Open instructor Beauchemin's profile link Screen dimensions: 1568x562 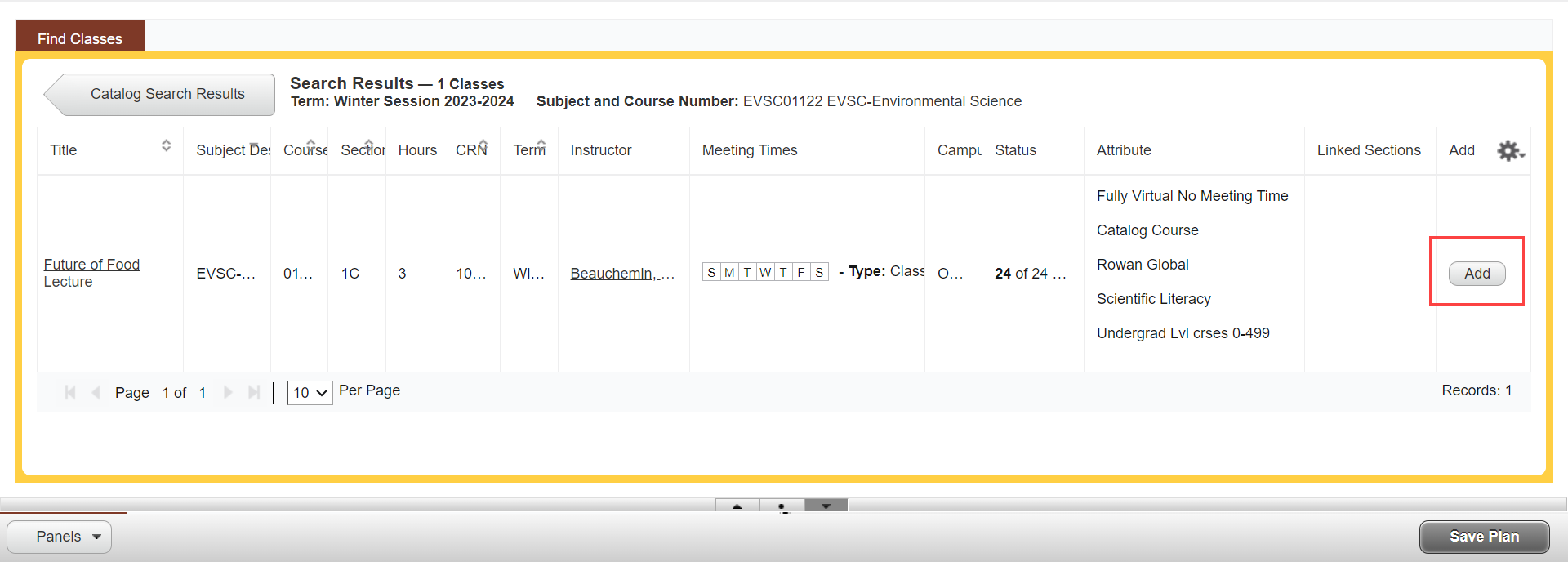click(621, 274)
